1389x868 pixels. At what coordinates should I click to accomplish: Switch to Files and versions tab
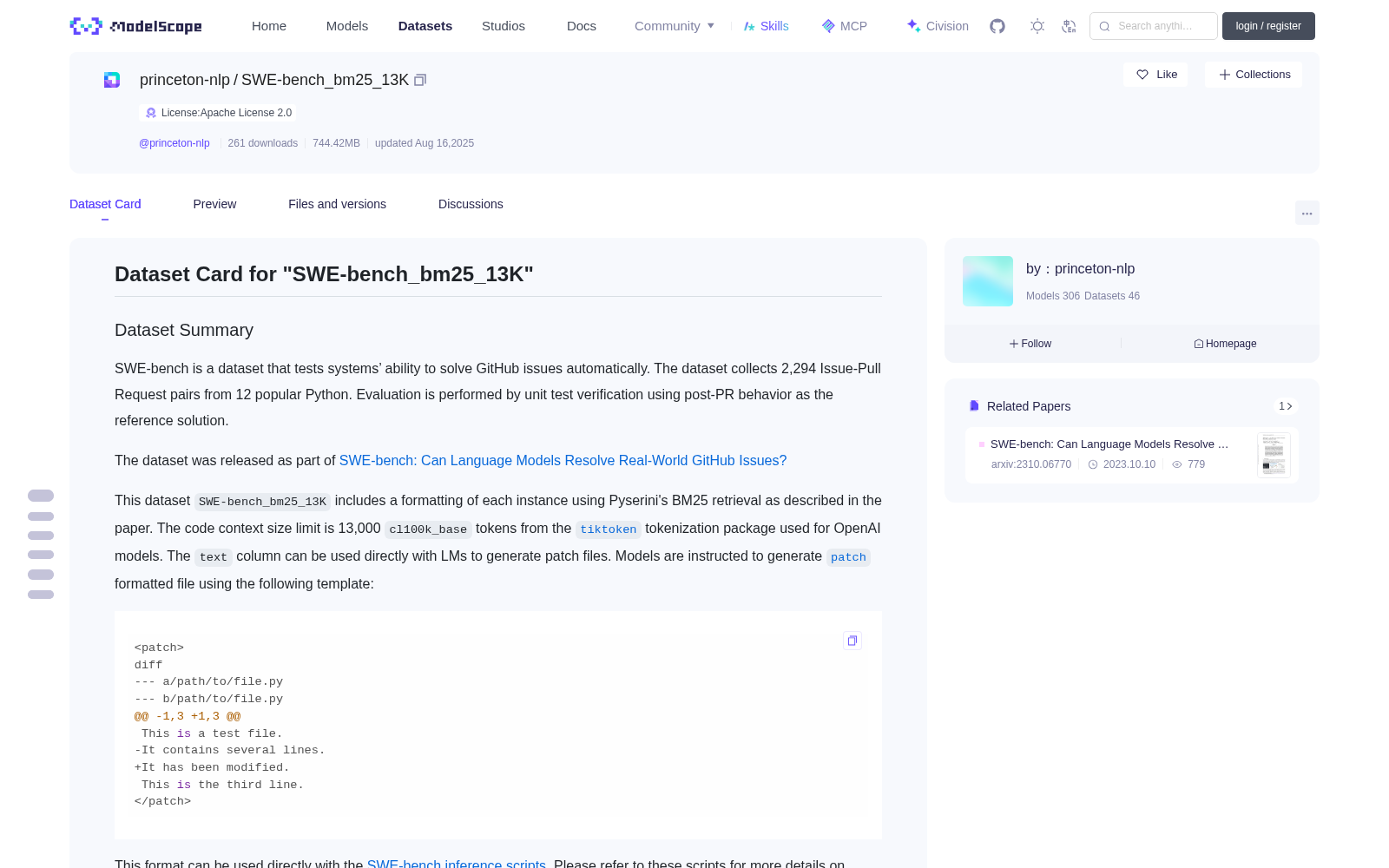(x=337, y=204)
